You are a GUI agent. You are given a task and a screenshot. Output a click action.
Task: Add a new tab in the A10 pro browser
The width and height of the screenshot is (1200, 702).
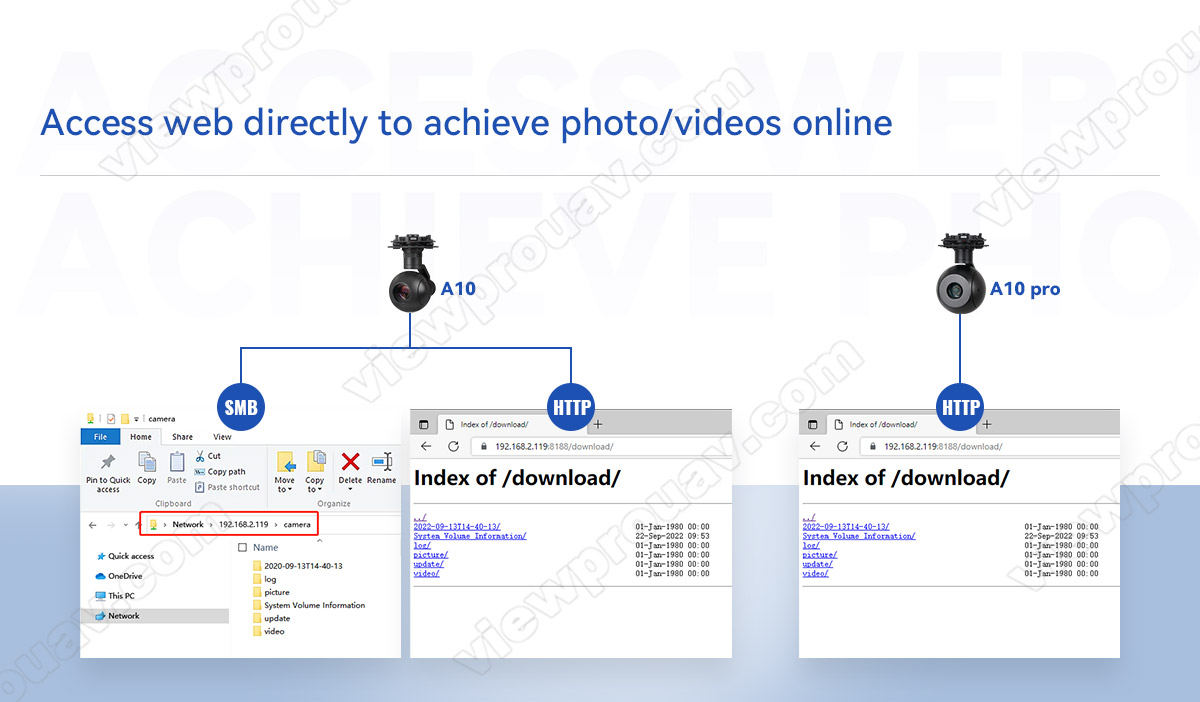pyautogui.click(x=988, y=424)
